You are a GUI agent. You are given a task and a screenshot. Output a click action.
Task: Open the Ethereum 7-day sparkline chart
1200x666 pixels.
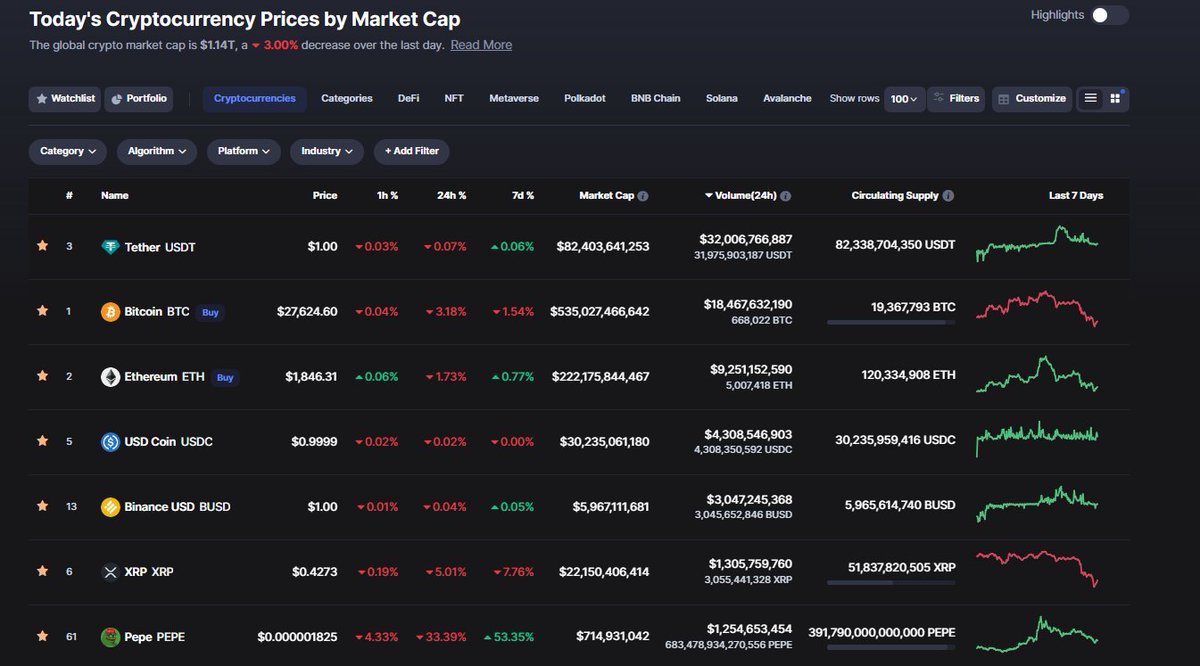tap(1037, 374)
